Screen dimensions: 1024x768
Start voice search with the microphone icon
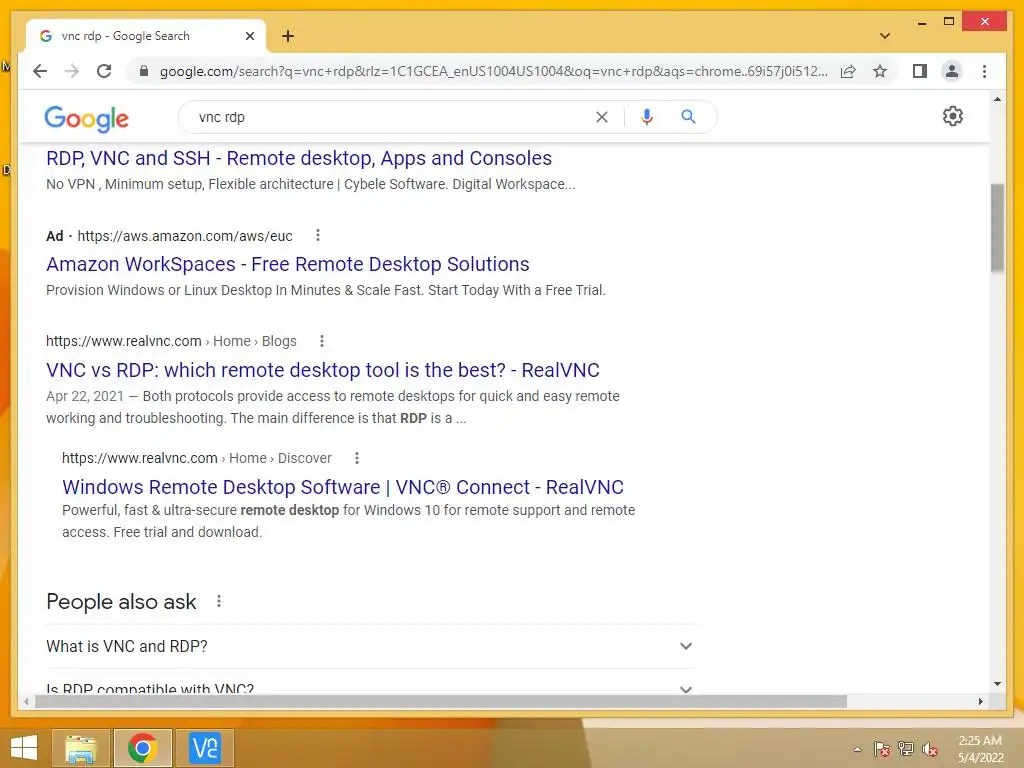(647, 117)
